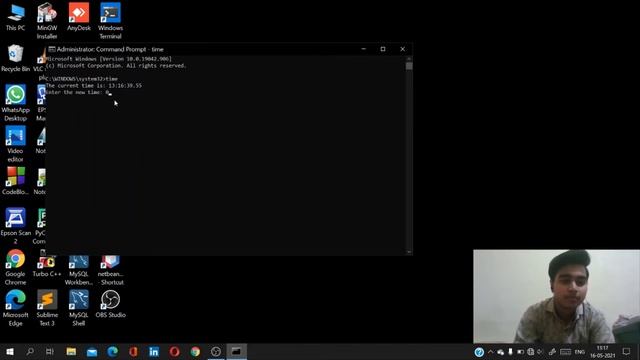Maximize the Command Prompt window
The height and width of the screenshot is (360, 640).
coord(383,49)
